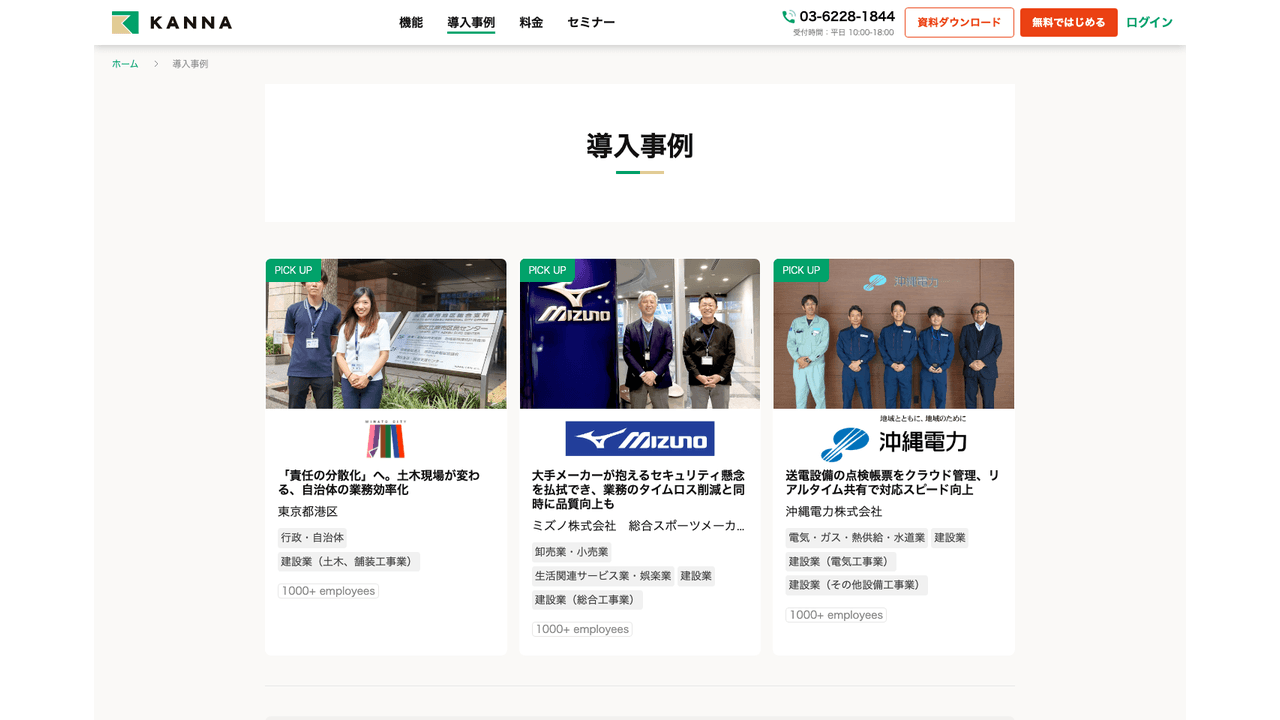Click the KANNA logo icon
The width and height of the screenshot is (1280, 720).
click(x=125, y=22)
